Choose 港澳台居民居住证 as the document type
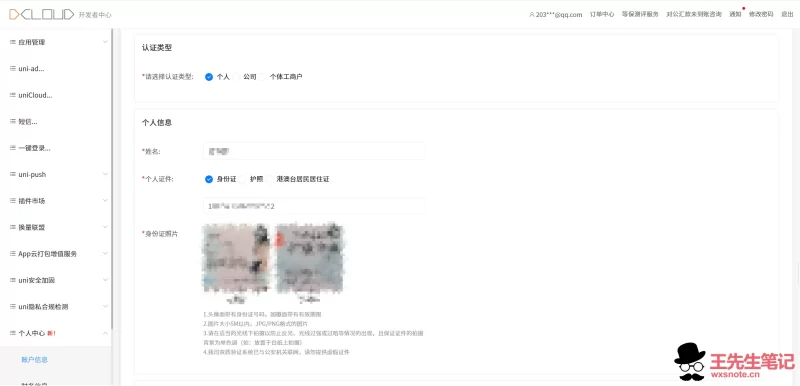This screenshot has width=800, height=386. [269, 179]
